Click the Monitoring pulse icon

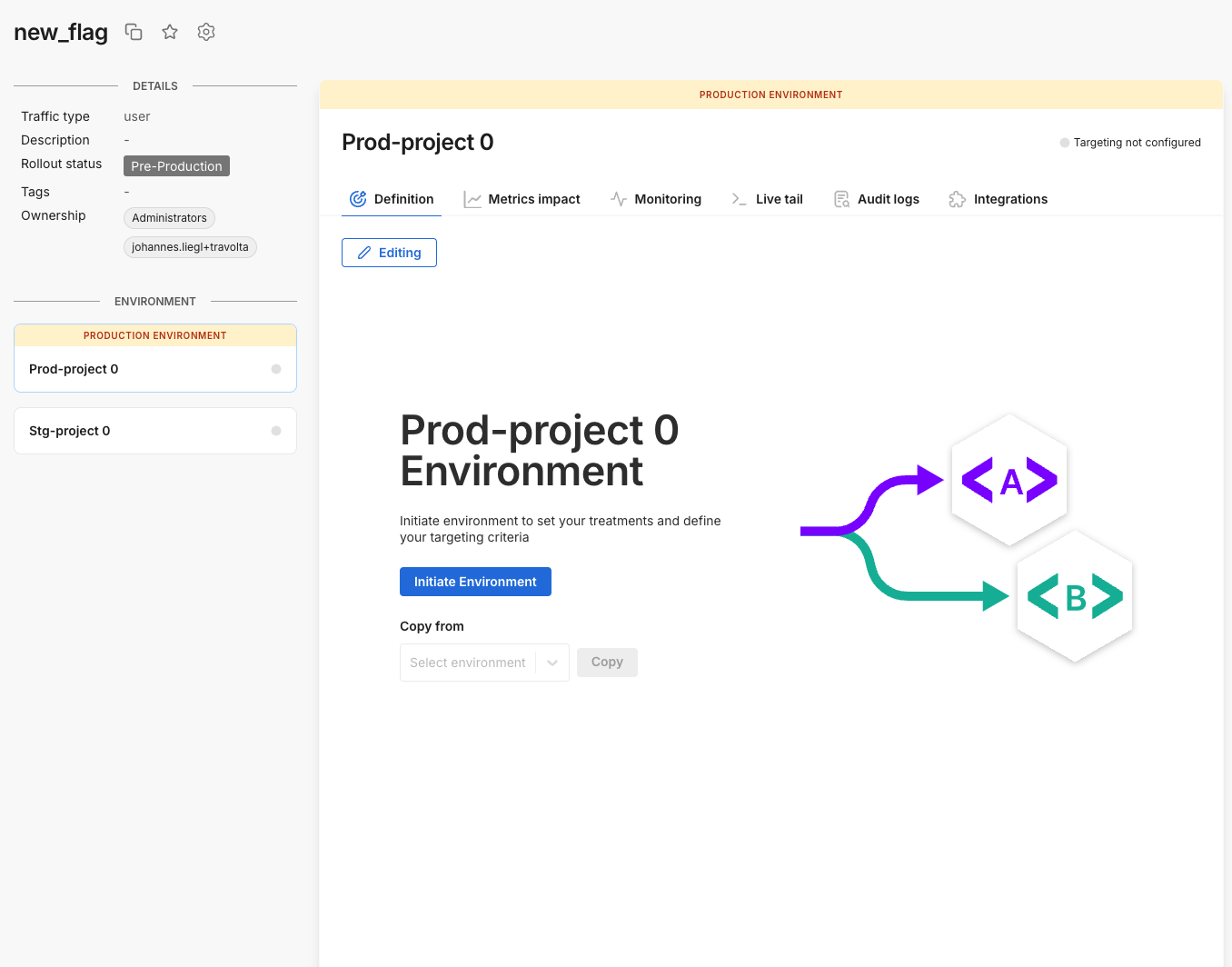point(619,199)
